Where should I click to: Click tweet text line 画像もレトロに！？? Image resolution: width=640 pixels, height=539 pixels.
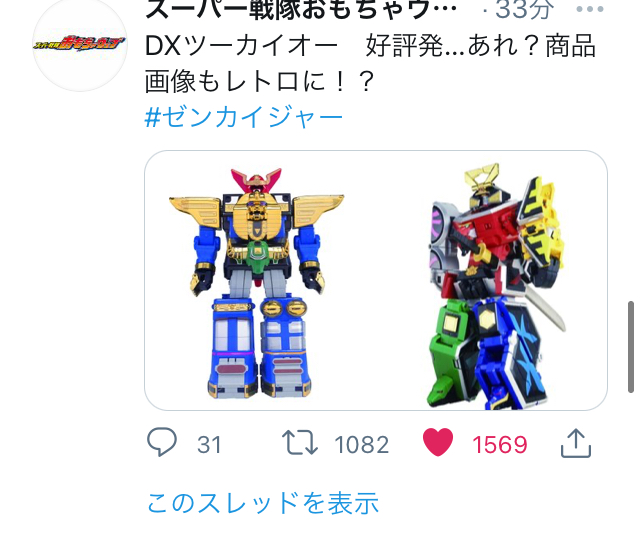click(260, 82)
